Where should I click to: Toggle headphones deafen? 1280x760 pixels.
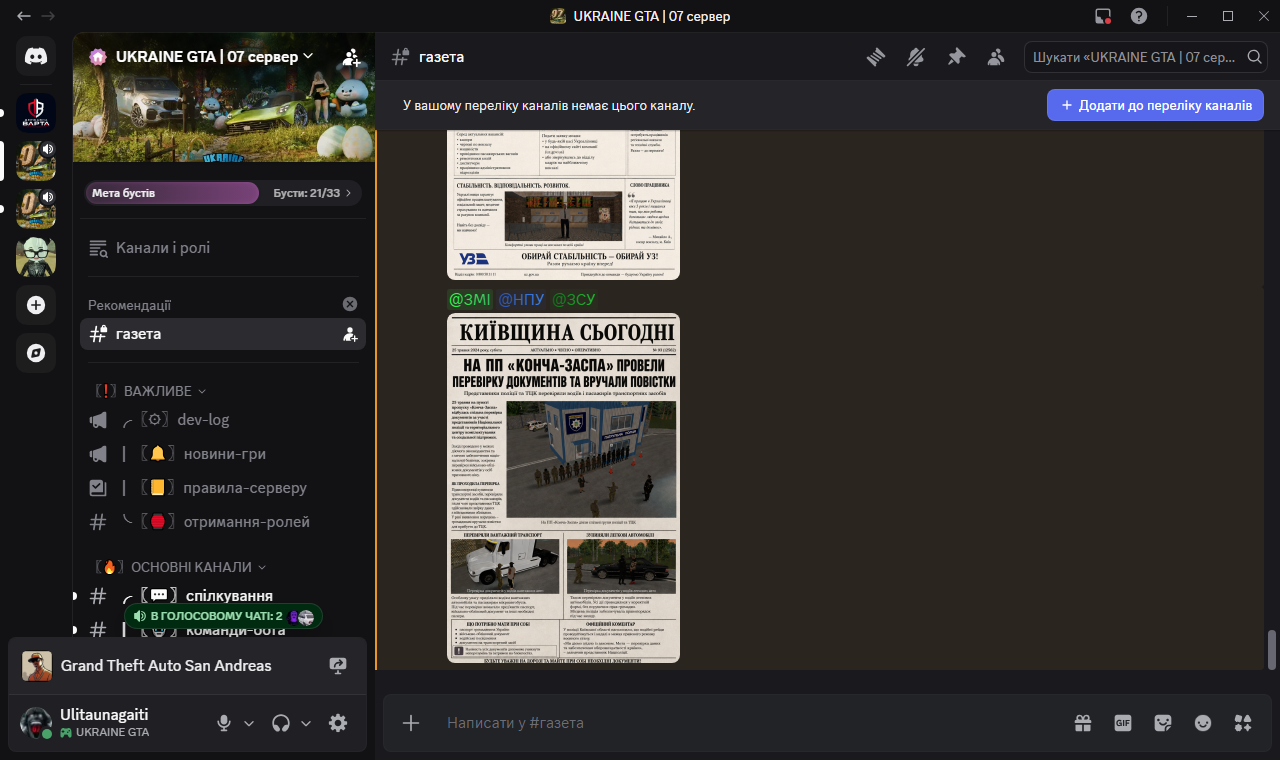[x=281, y=722]
